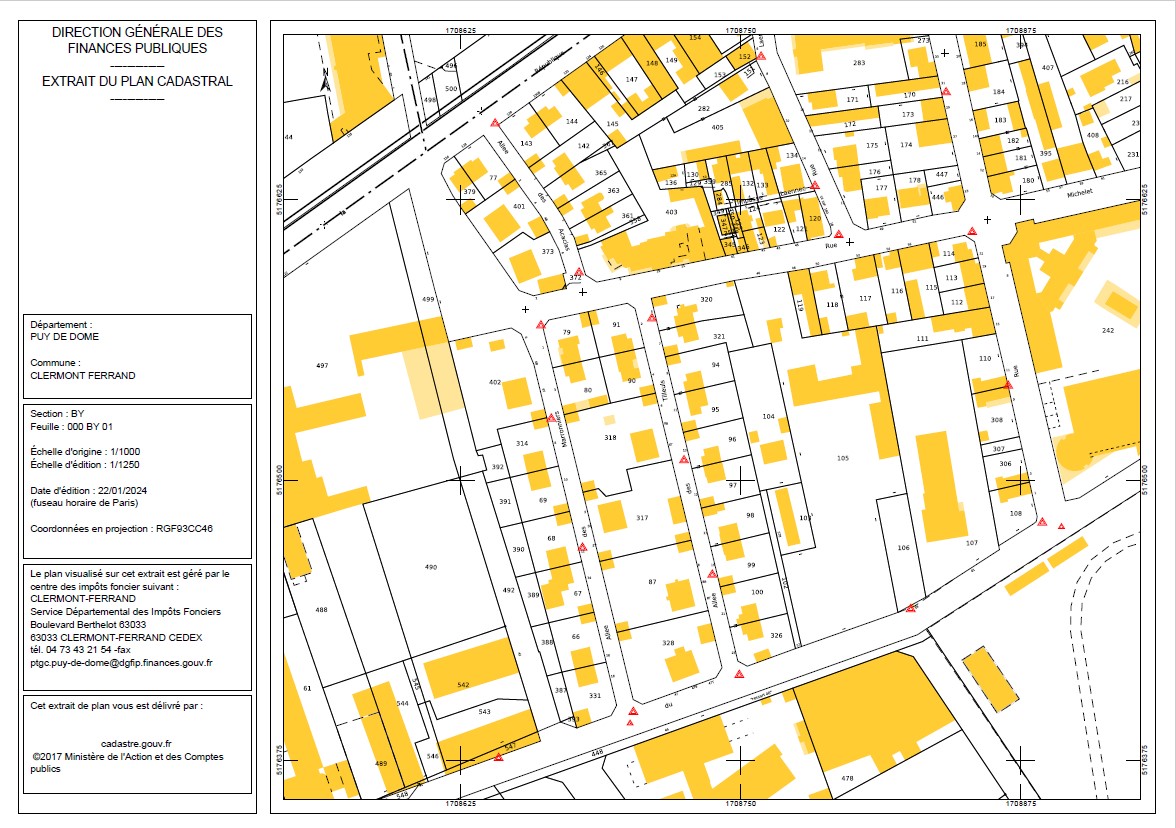Select "Coordonnées en projection : RGF93CC46"
1176x828 pixels.
(x=122, y=529)
